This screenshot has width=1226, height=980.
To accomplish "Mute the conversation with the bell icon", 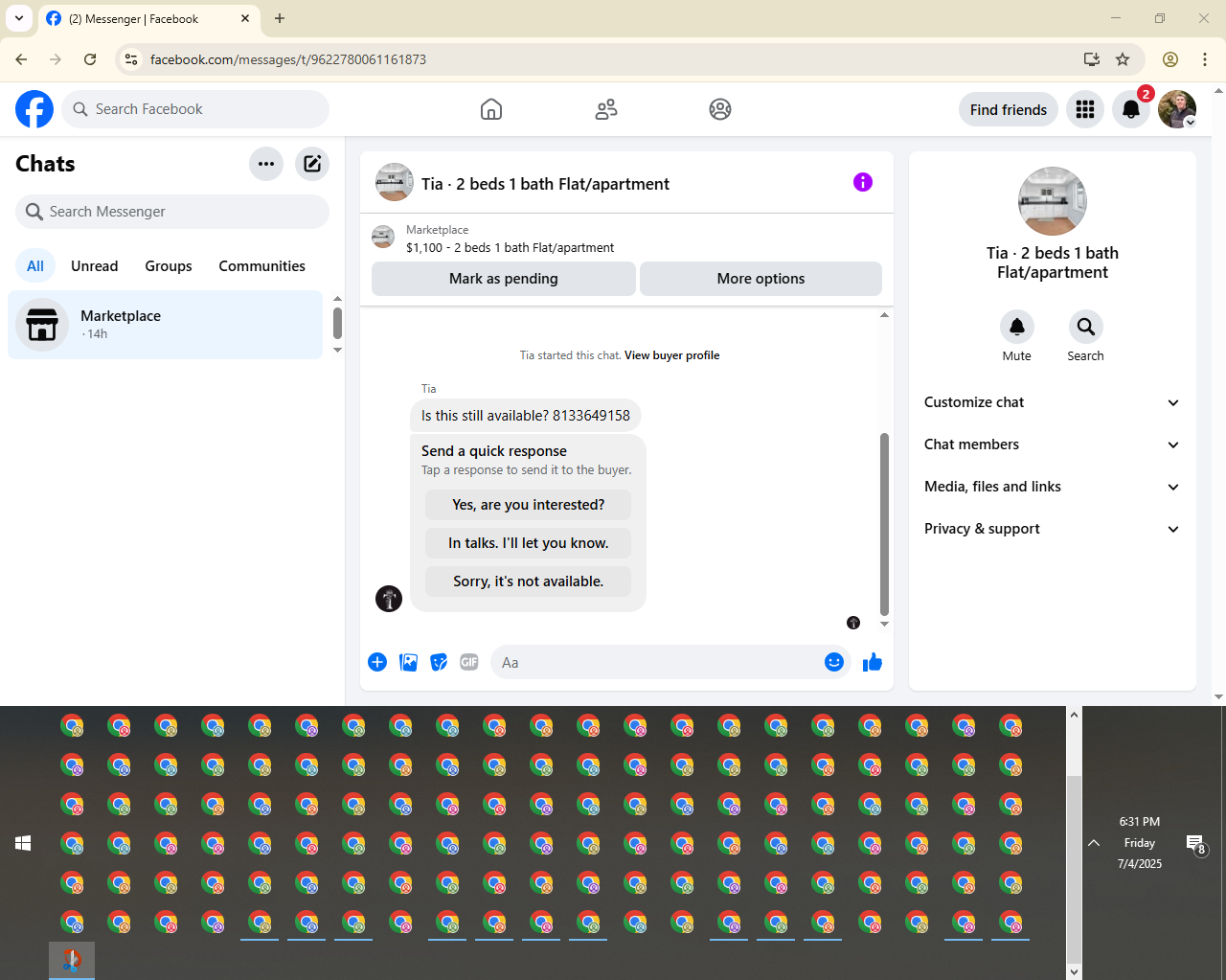I will [x=1017, y=327].
